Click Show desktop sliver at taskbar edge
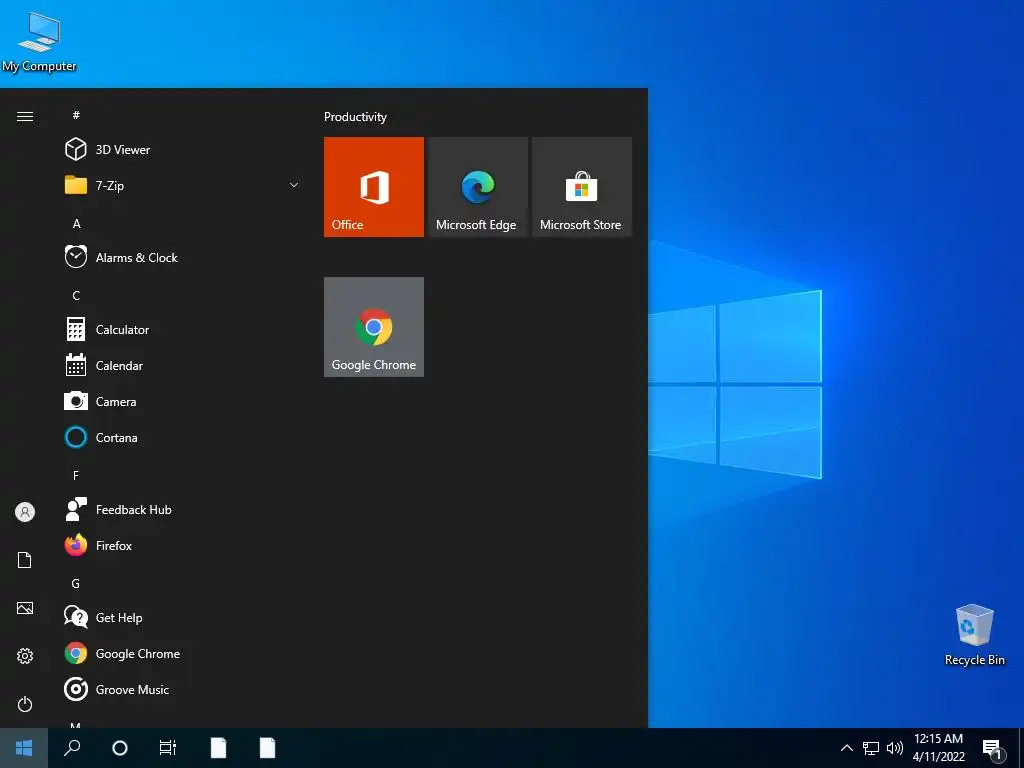This screenshot has height=768, width=1024. (x=1021, y=748)
